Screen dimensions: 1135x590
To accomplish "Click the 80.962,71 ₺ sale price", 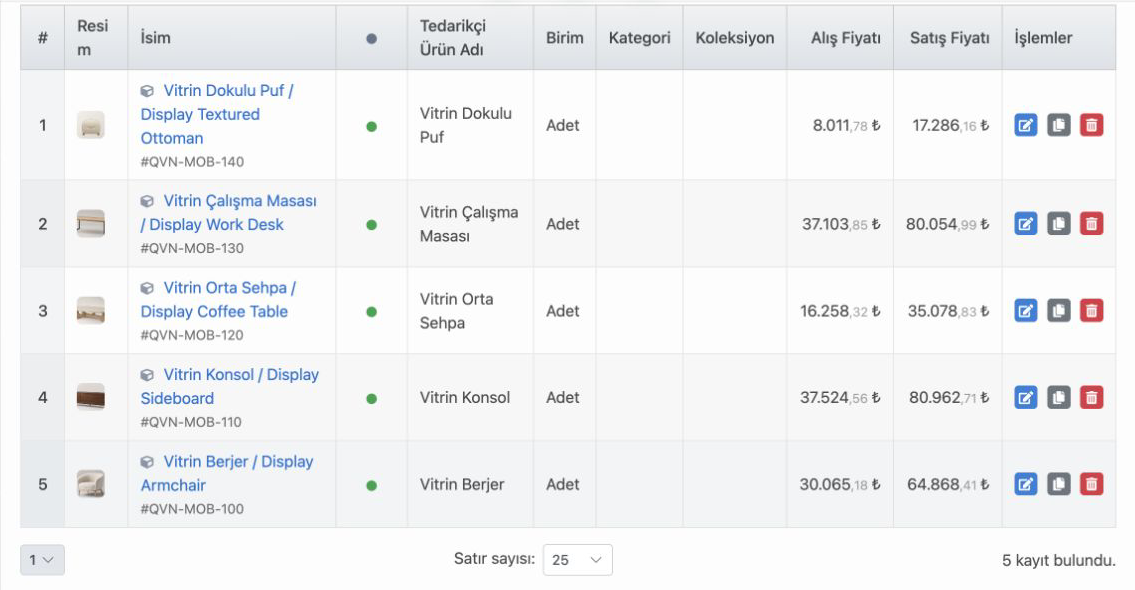I will click(x=949, y=397).
